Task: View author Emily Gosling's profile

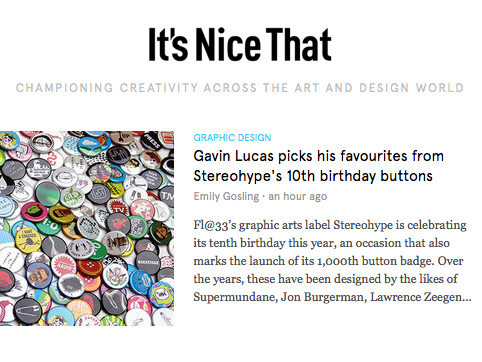Action: tap(226, 196)
